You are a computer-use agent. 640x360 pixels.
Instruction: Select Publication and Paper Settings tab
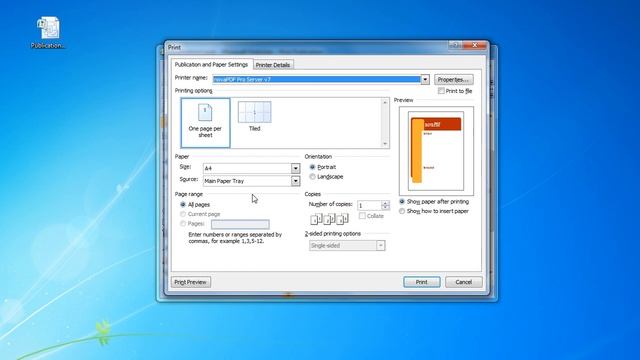(211, 64)
